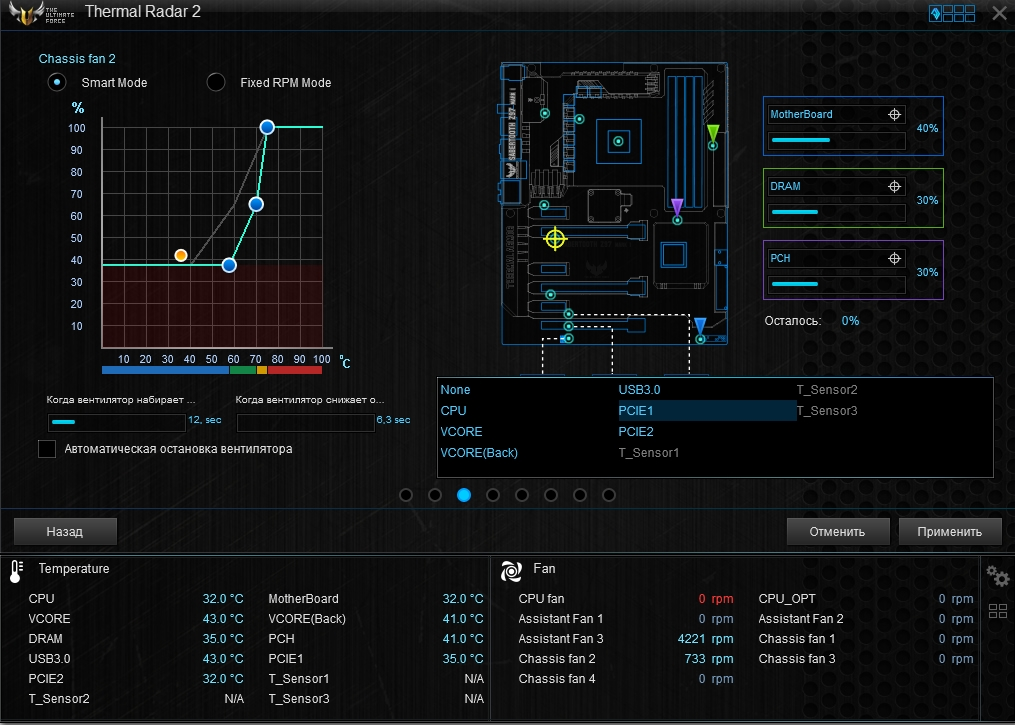The height and width of the screenshot is (725, 1015).
Task: Select CPU in the sensor list
Action: pos(453,410)
